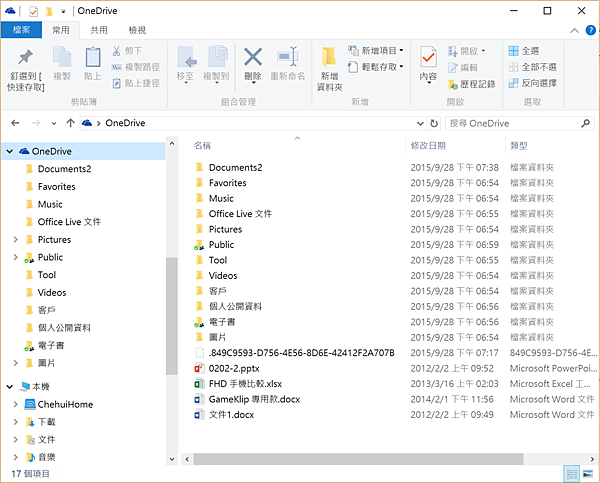Click the Edit (編輯) ribbon icon
This screenshot has height=483, width=600.
[x=453, y=67]
